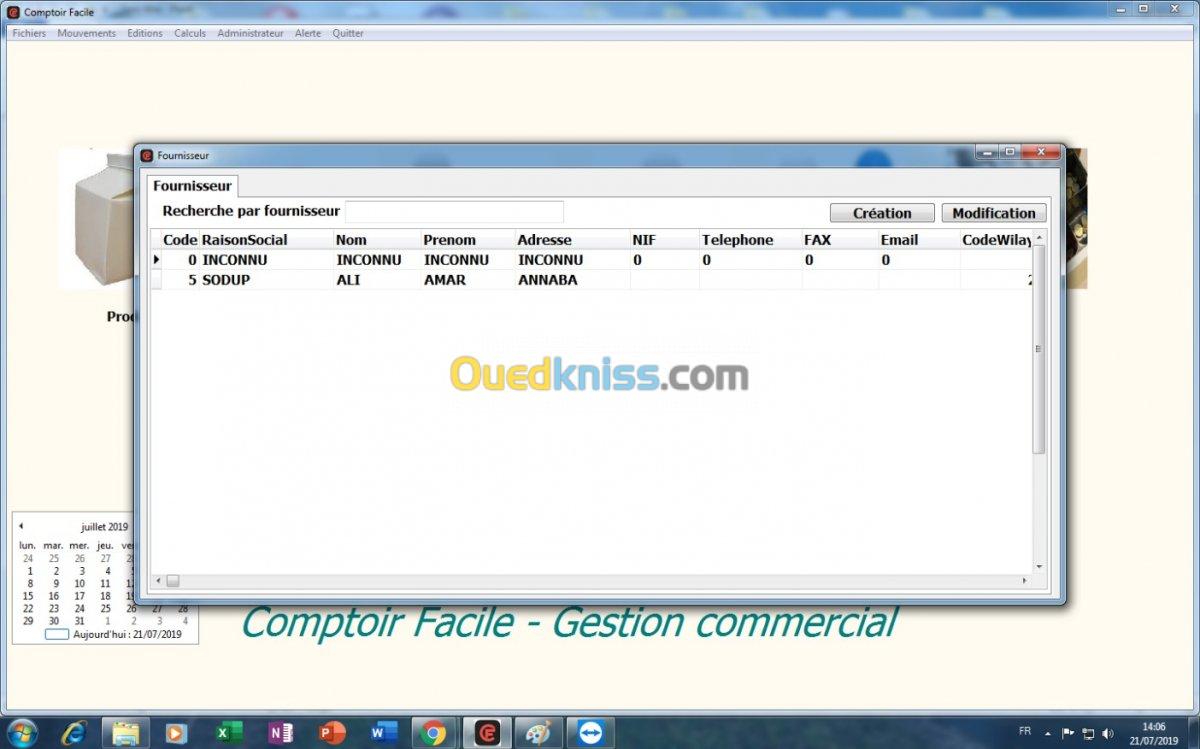
Task: Launch Excel from the taskbar
Action: coord(228,733)
